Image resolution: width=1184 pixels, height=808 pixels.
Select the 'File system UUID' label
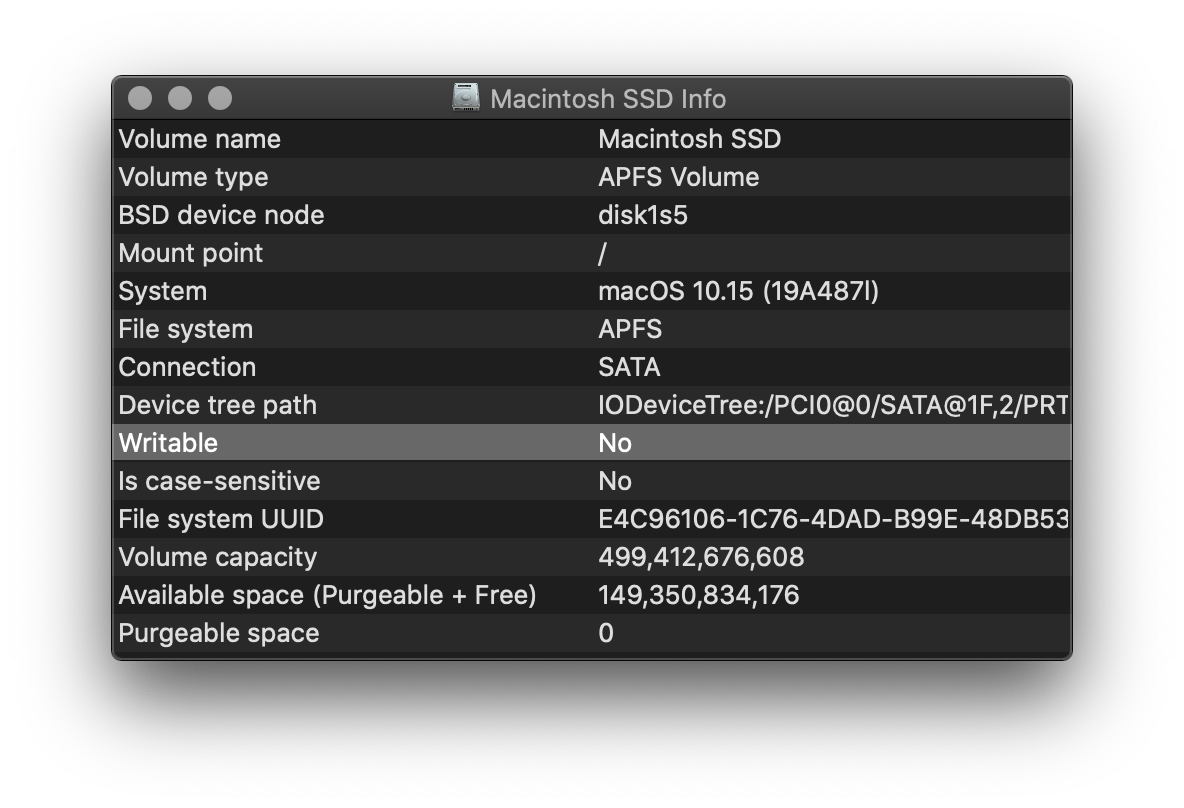point(221,520)
